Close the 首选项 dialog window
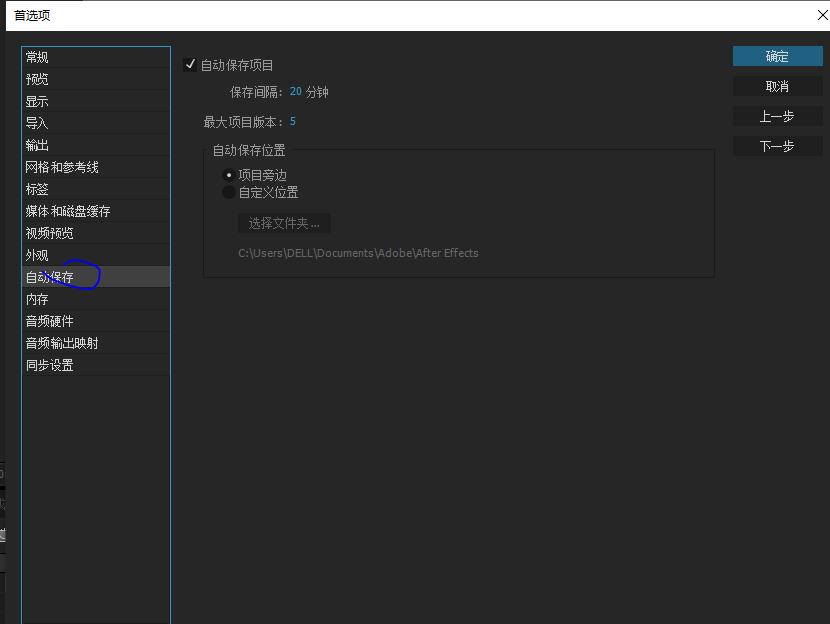 [x=823, y=15]
